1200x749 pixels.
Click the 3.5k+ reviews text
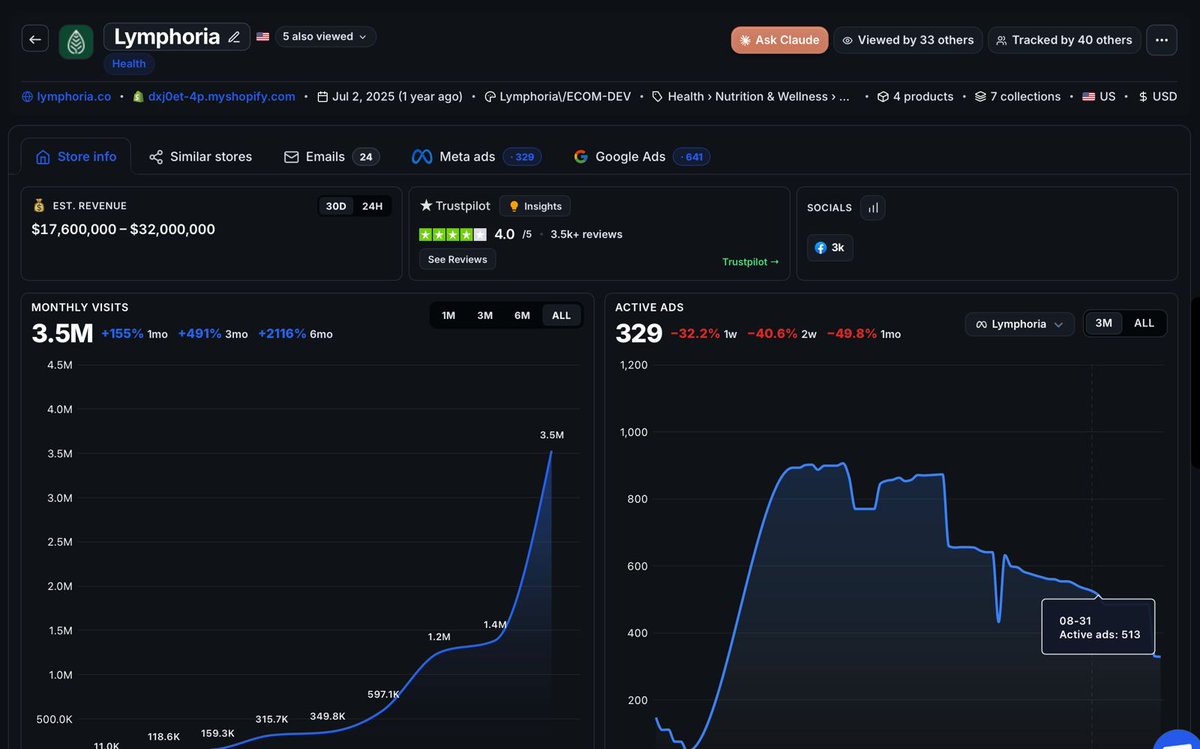(586, 234)
